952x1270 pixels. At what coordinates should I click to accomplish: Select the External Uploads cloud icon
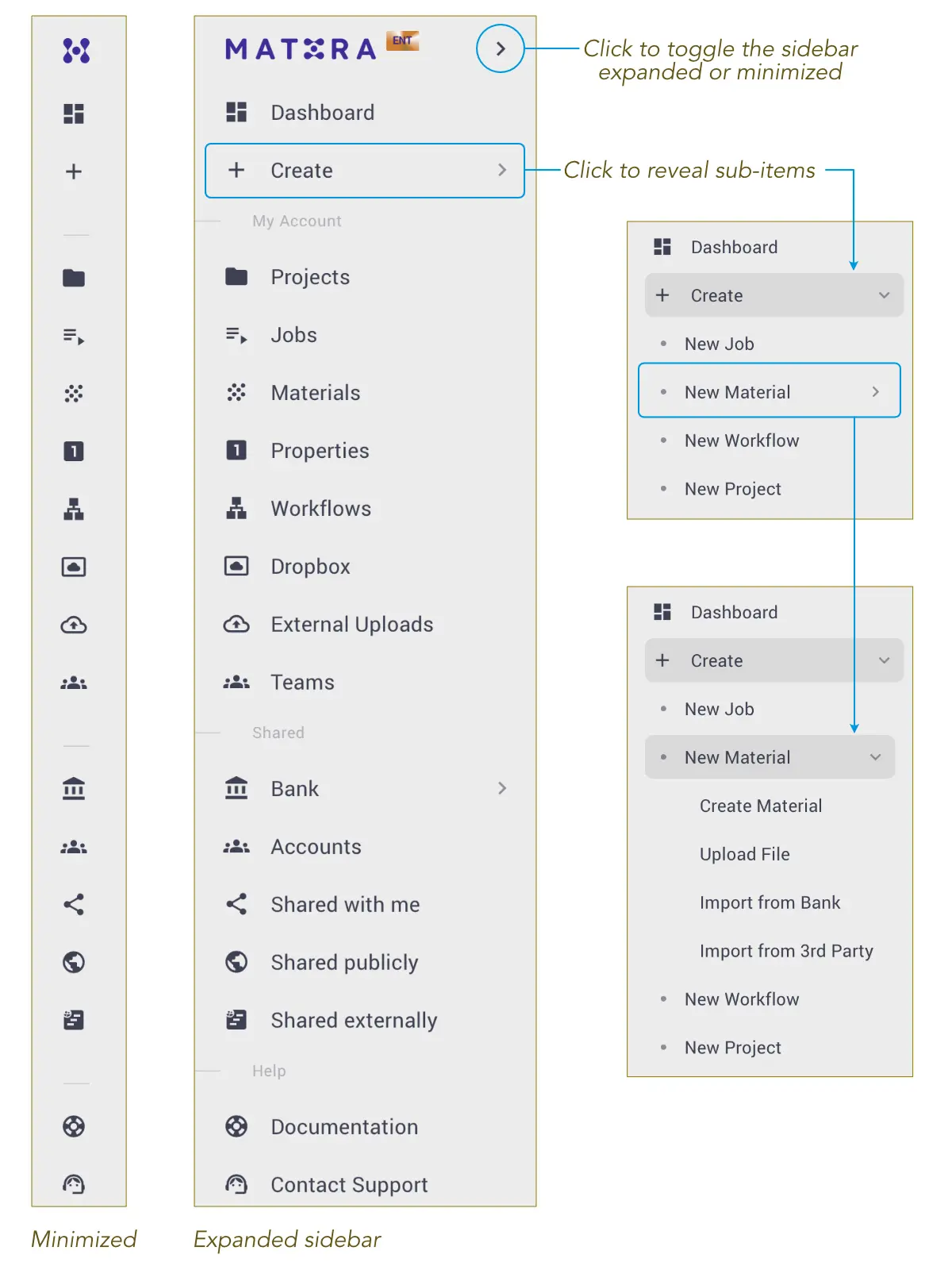point(236,624)
